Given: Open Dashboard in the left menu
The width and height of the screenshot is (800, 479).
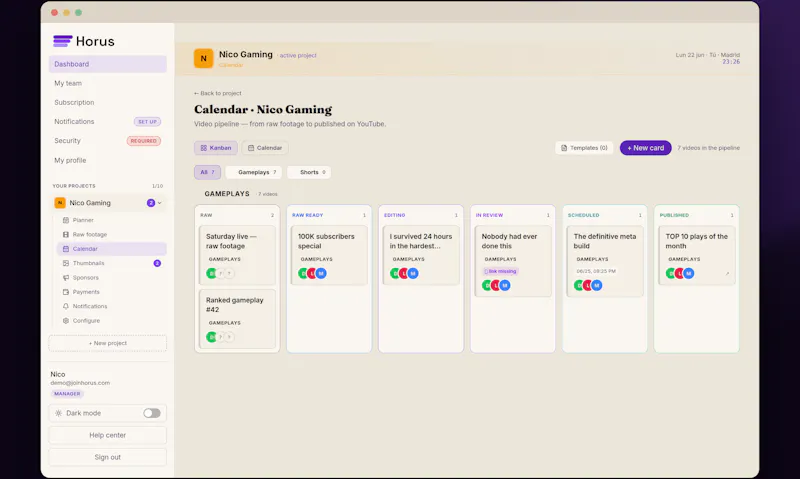Looking at the screenshot, I should (108, 64).
